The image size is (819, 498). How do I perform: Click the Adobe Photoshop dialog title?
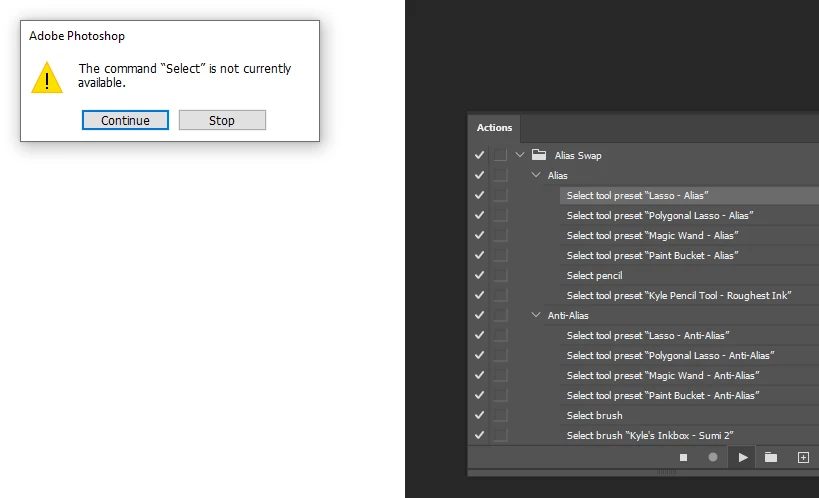[77, 36]
